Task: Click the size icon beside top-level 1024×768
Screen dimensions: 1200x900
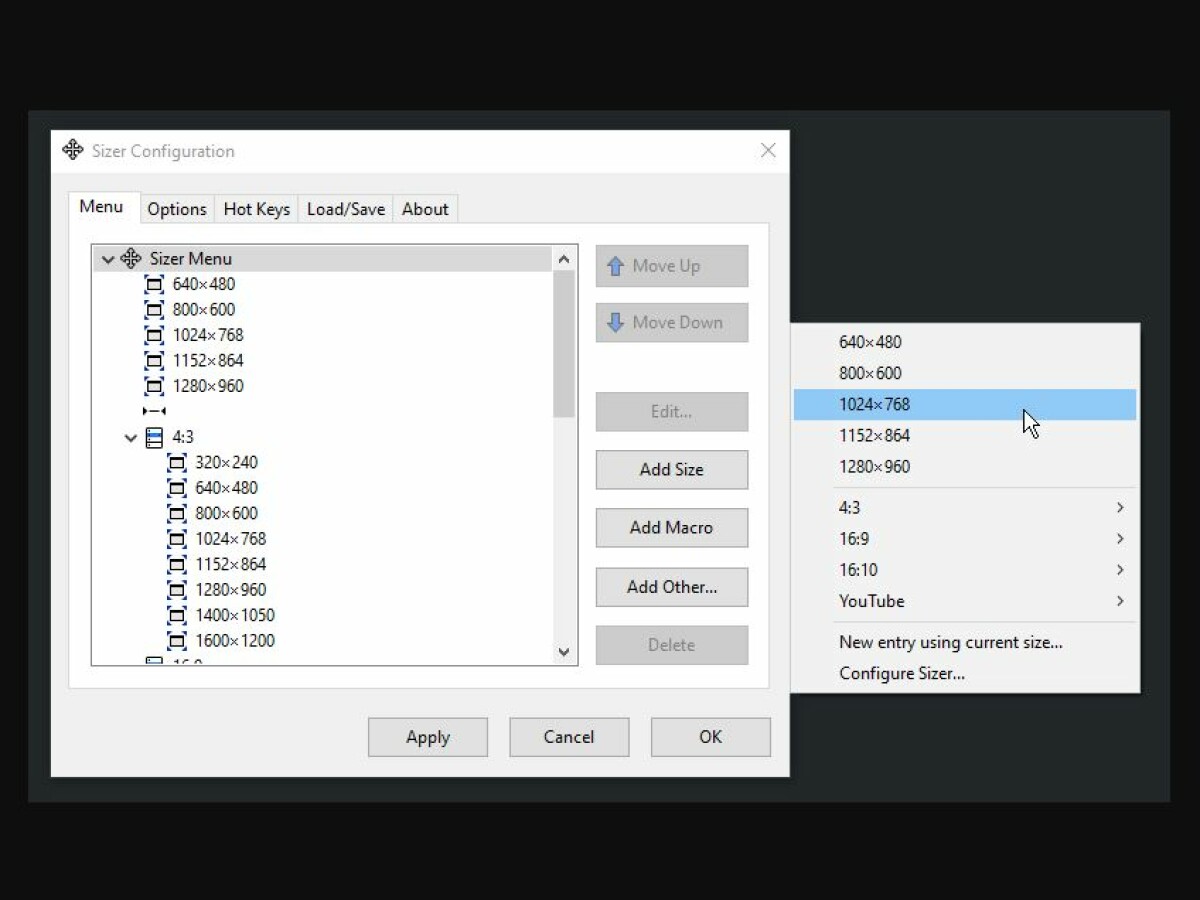Action: (x=154, y=335)
